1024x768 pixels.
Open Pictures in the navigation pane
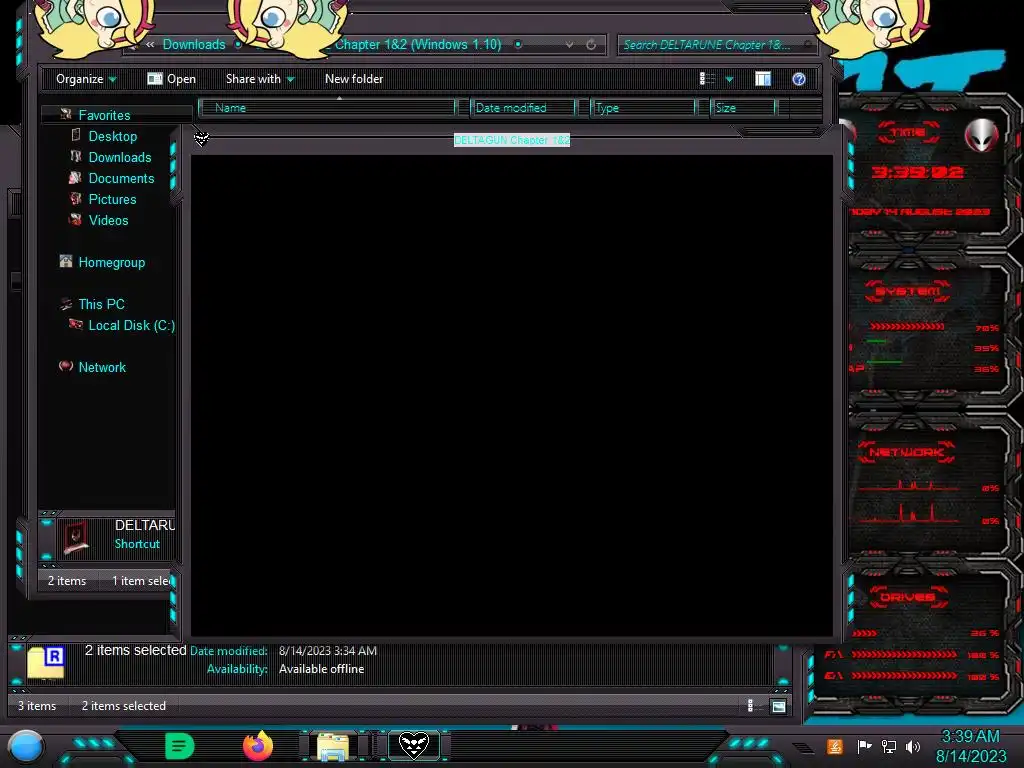(x=112, y=199)
